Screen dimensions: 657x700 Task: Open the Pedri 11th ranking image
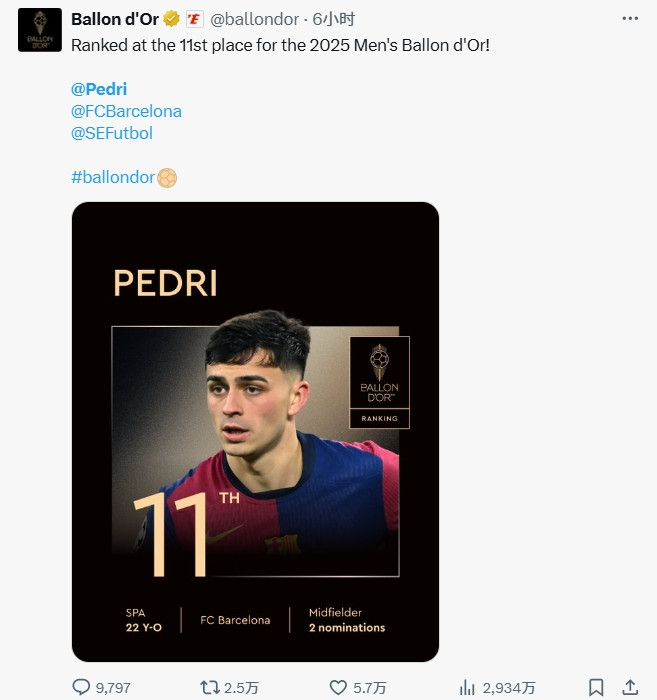(x=255, y=431)
